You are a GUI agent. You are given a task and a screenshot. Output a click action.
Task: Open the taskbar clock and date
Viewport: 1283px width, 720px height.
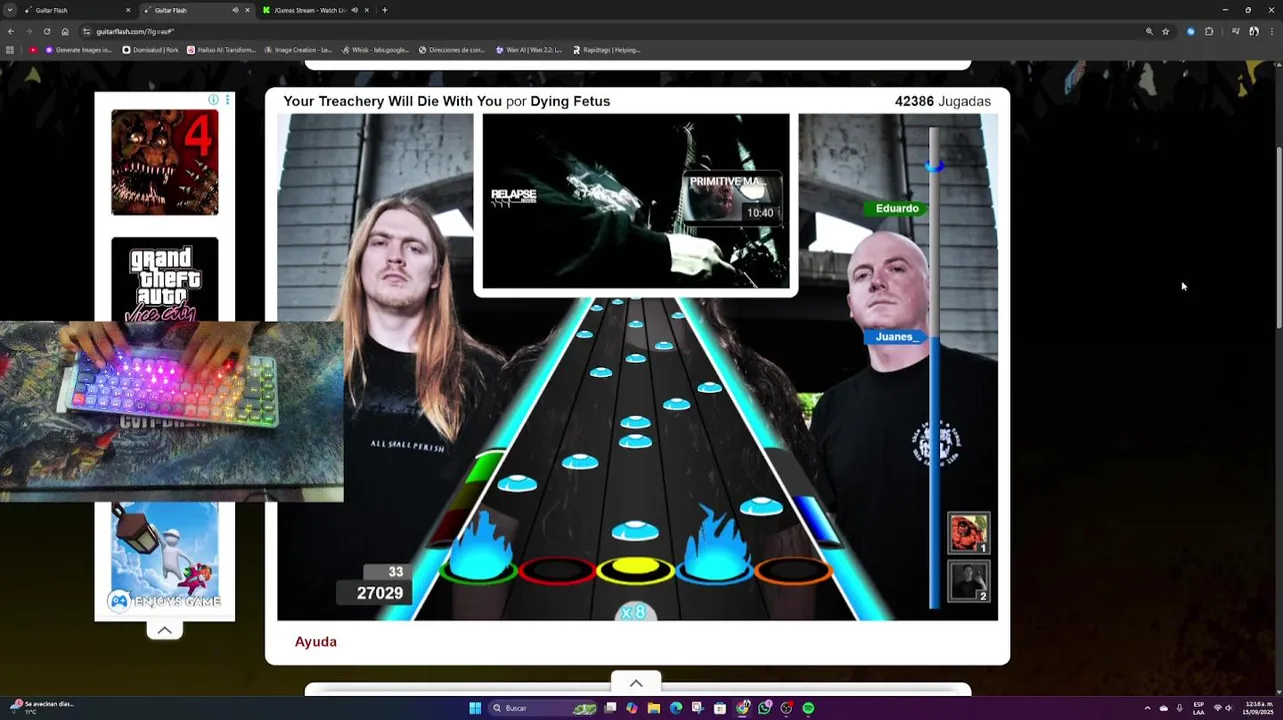(x=1258, y=708)
